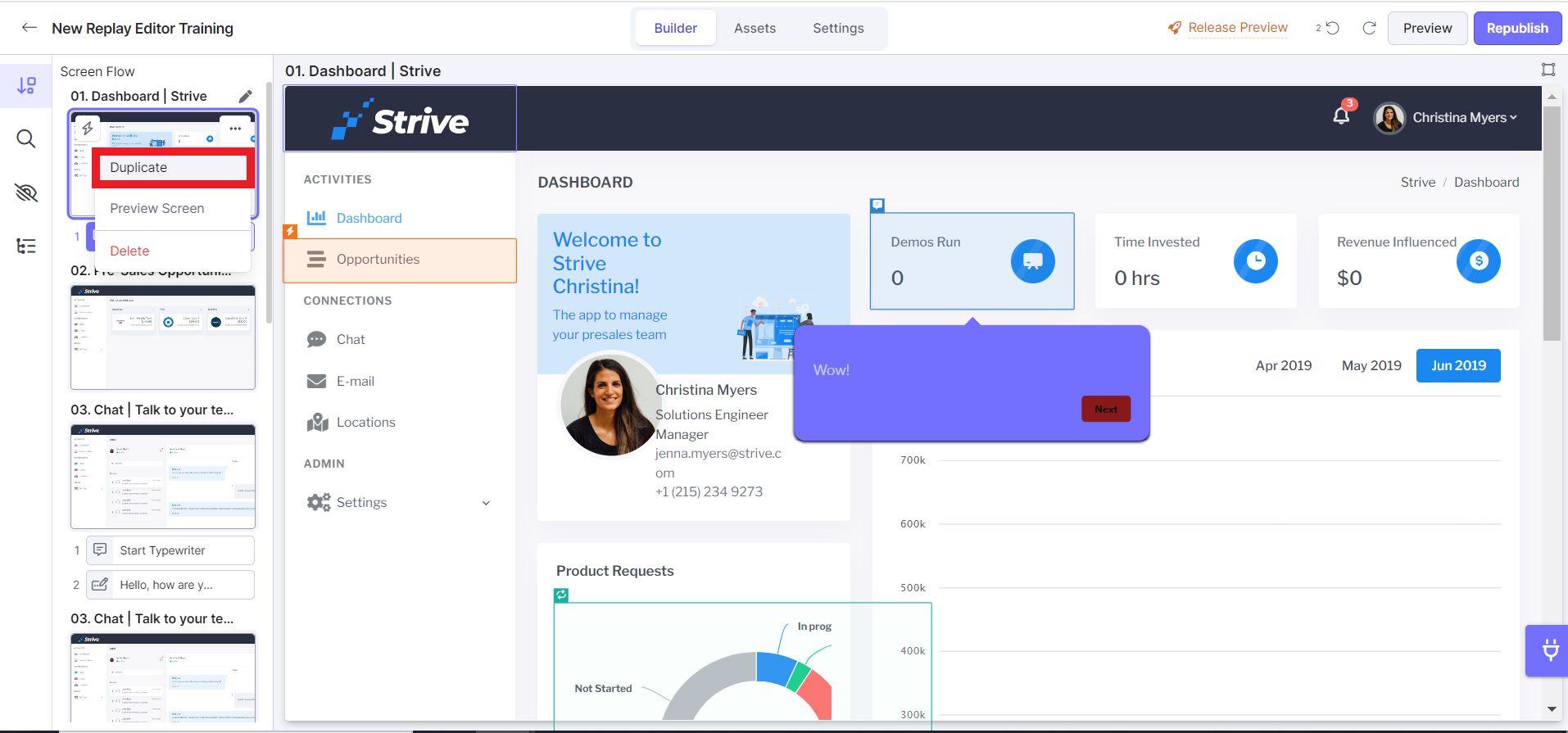1568x733 pixels.
Task: Click the Chat bubble icon in sidebar
Action: tap(316, 339)
